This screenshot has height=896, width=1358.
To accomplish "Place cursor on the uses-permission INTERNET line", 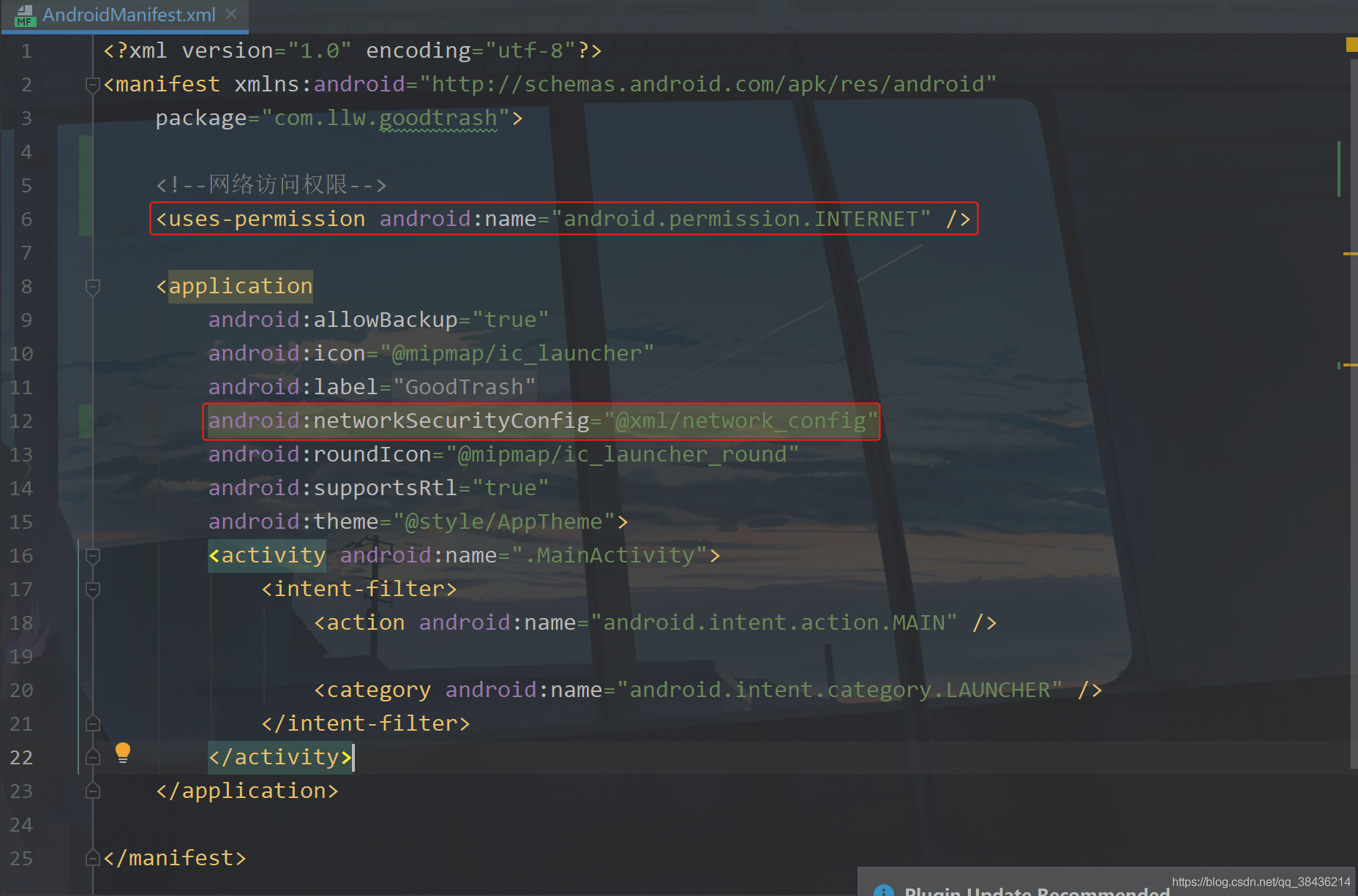I will pyautogui.click(x=563, y=219).
